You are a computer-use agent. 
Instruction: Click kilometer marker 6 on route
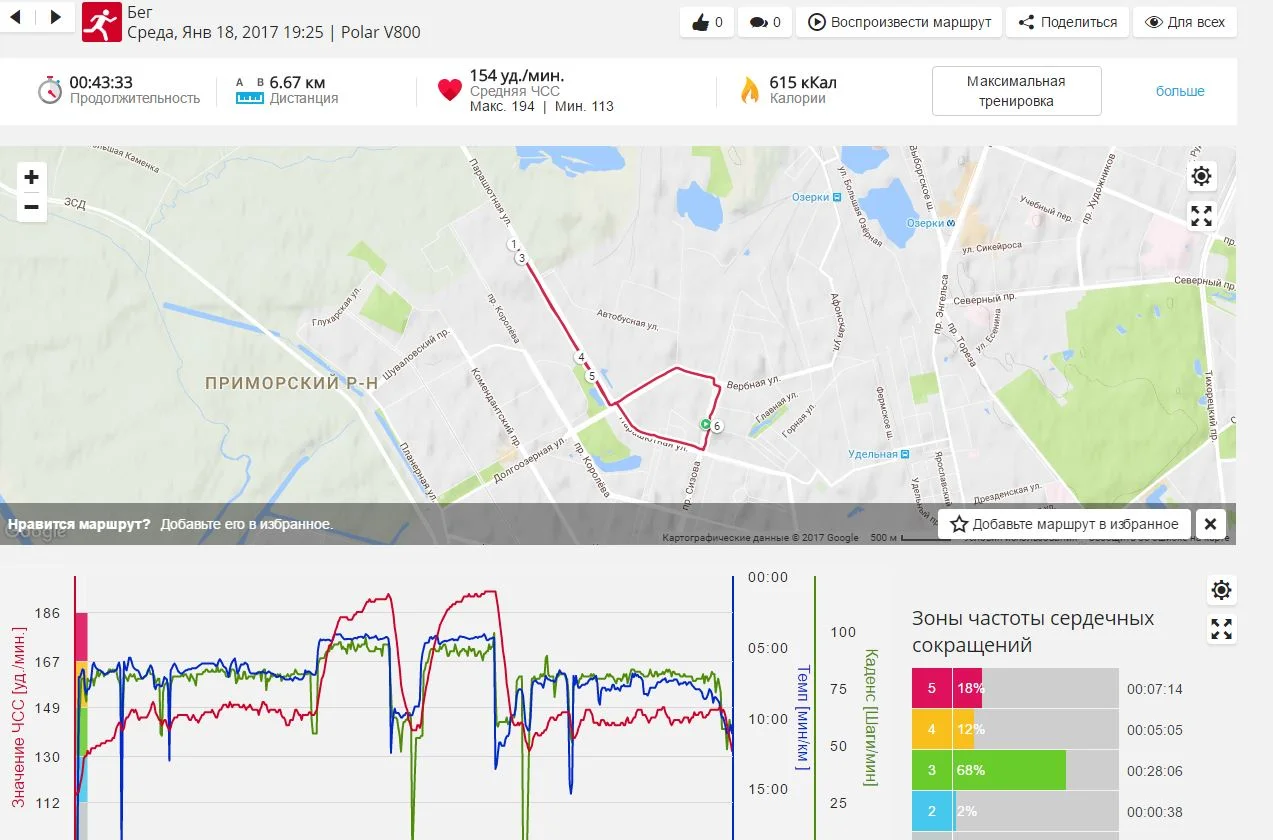click(x=717, y=426)
